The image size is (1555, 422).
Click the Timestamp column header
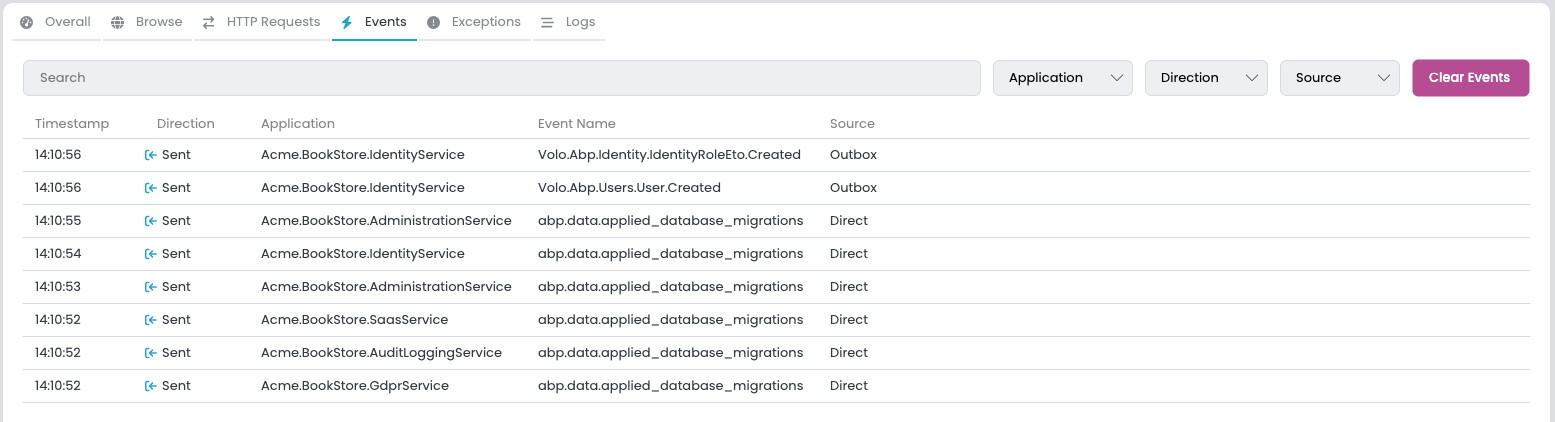point(72,124)
